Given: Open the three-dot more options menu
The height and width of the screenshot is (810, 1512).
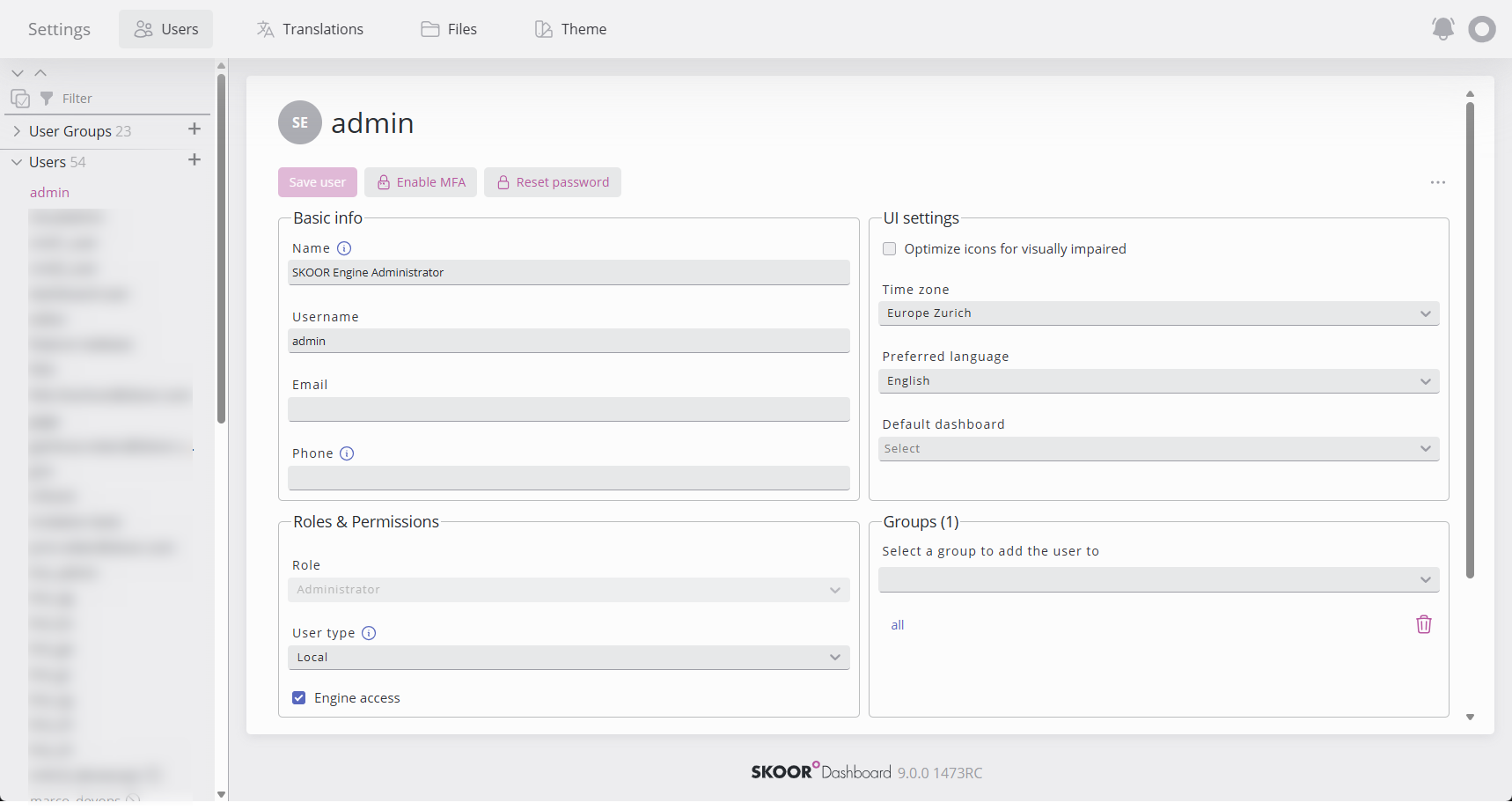Looking at the screenshot, I should (x=1438, y=182).
